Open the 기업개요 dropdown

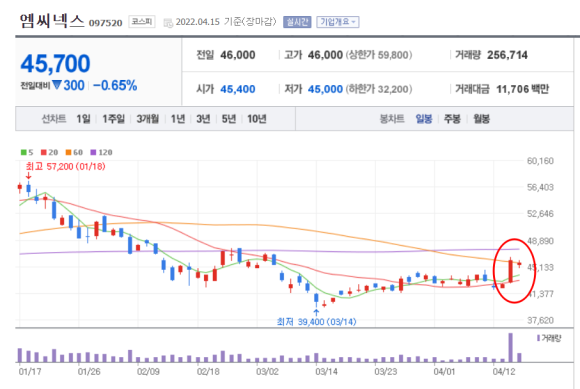pos(338,22)
